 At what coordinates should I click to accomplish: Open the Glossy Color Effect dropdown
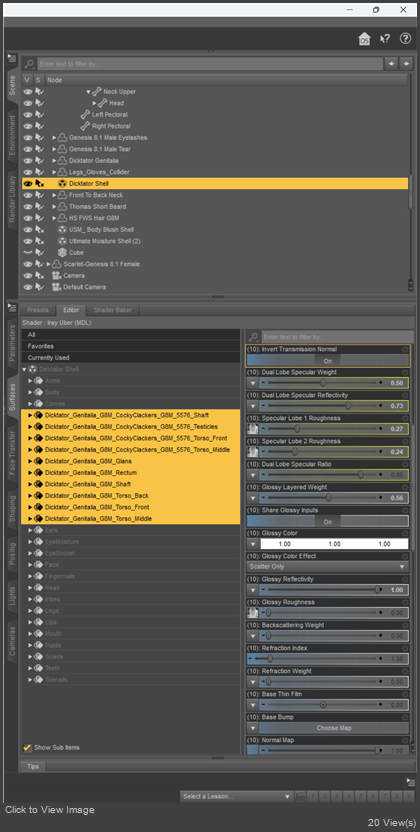click(328, 566)
